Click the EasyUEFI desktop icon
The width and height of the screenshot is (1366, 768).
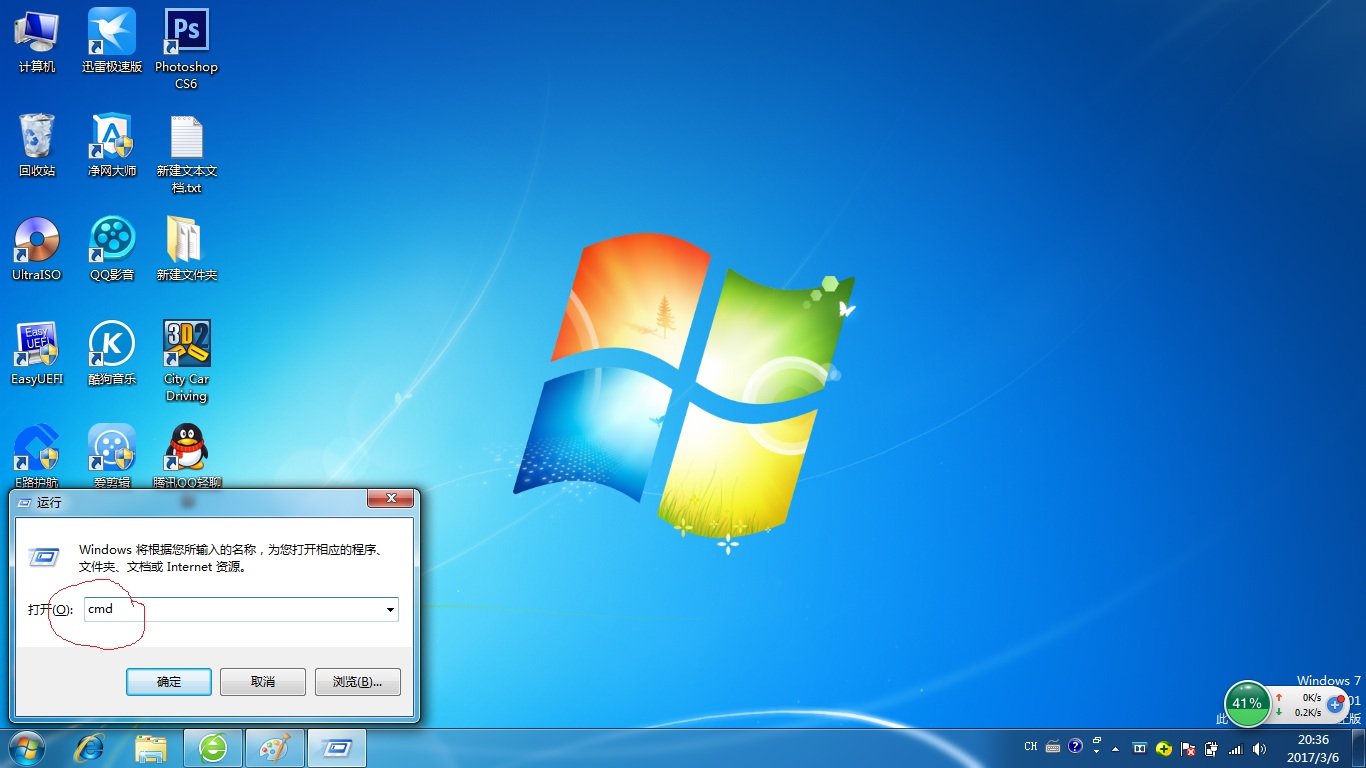(37, 346)
